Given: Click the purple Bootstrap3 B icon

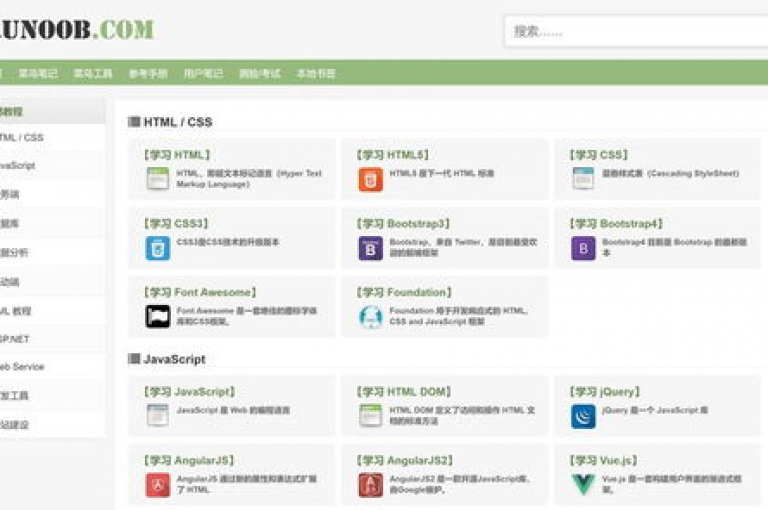Looking at the screenshot, I should click(x=371, y=248).
